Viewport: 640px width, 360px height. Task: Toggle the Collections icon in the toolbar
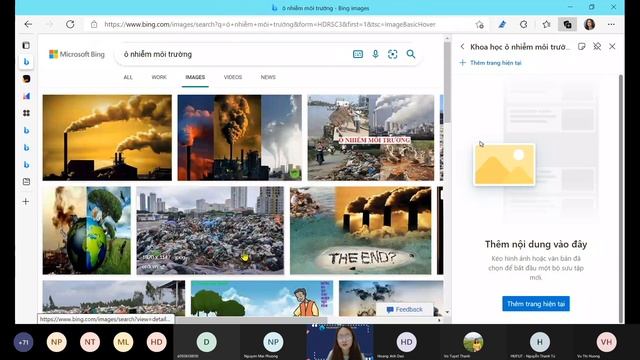click(x=567, y=24)
